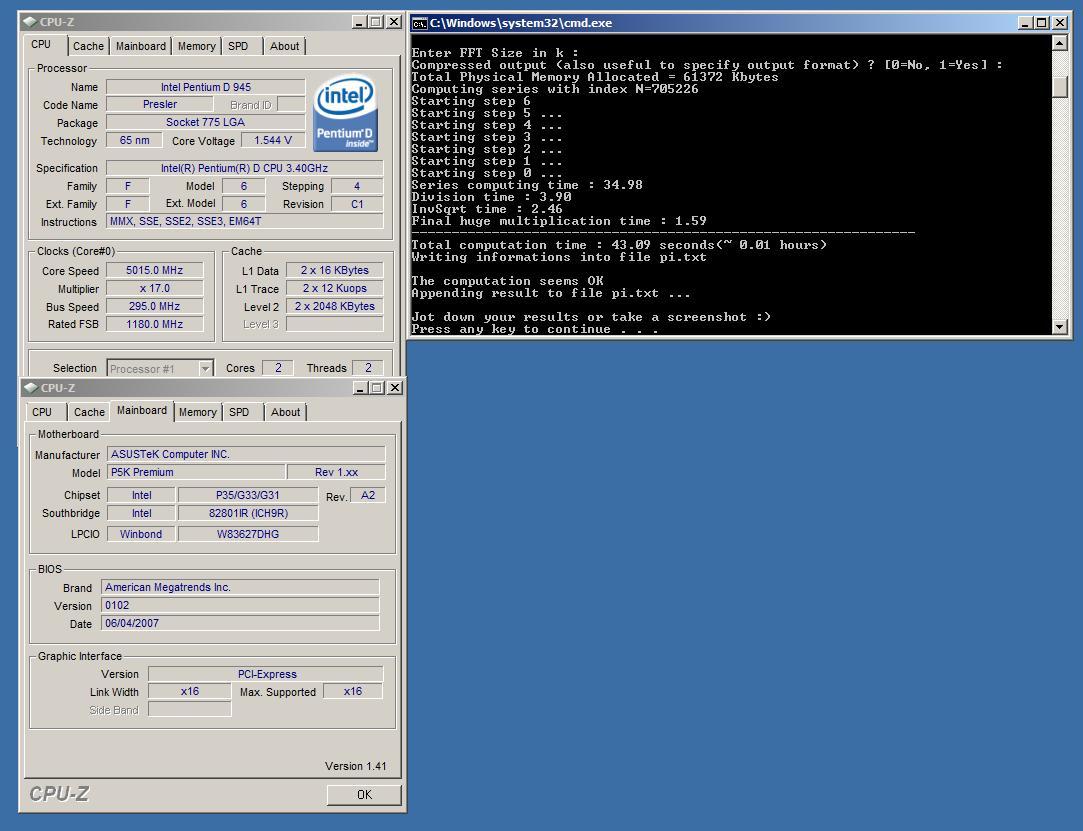Click the Threads count value field
This screenshot has width=1083, height=831.
point(368,368)
